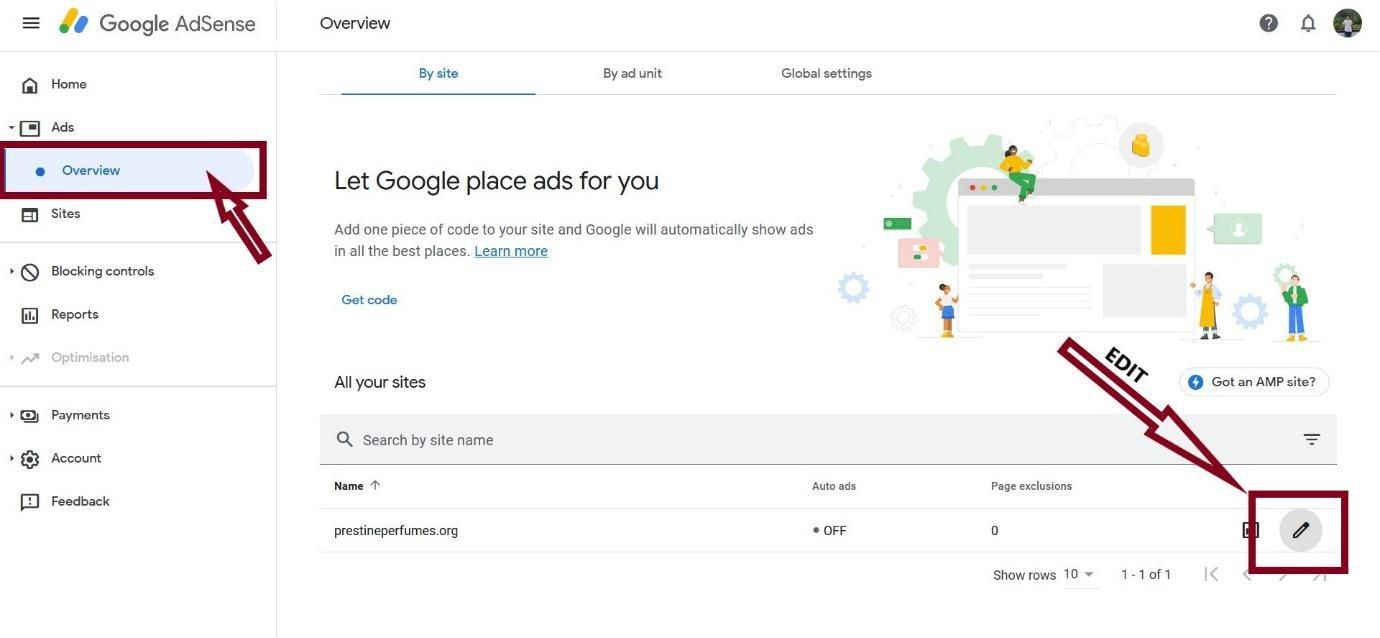Screen dimensions: 1380x638
Task: Open the hamburger main menu
Action: (31, 22)
